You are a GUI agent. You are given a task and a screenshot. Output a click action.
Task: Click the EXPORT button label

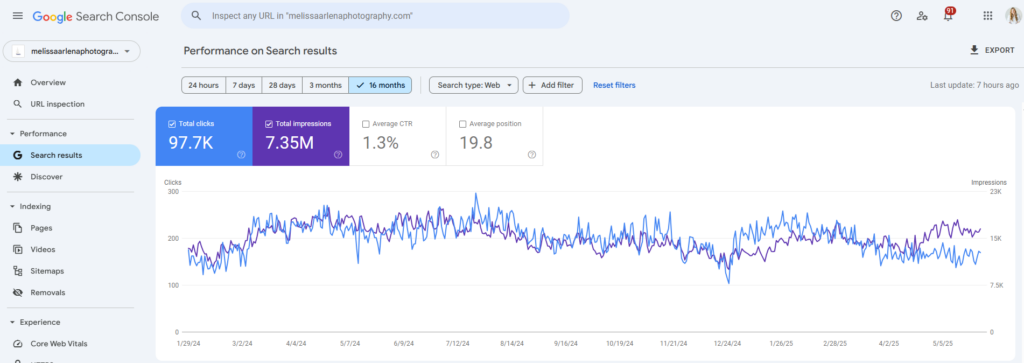(x=1000, y=50)
